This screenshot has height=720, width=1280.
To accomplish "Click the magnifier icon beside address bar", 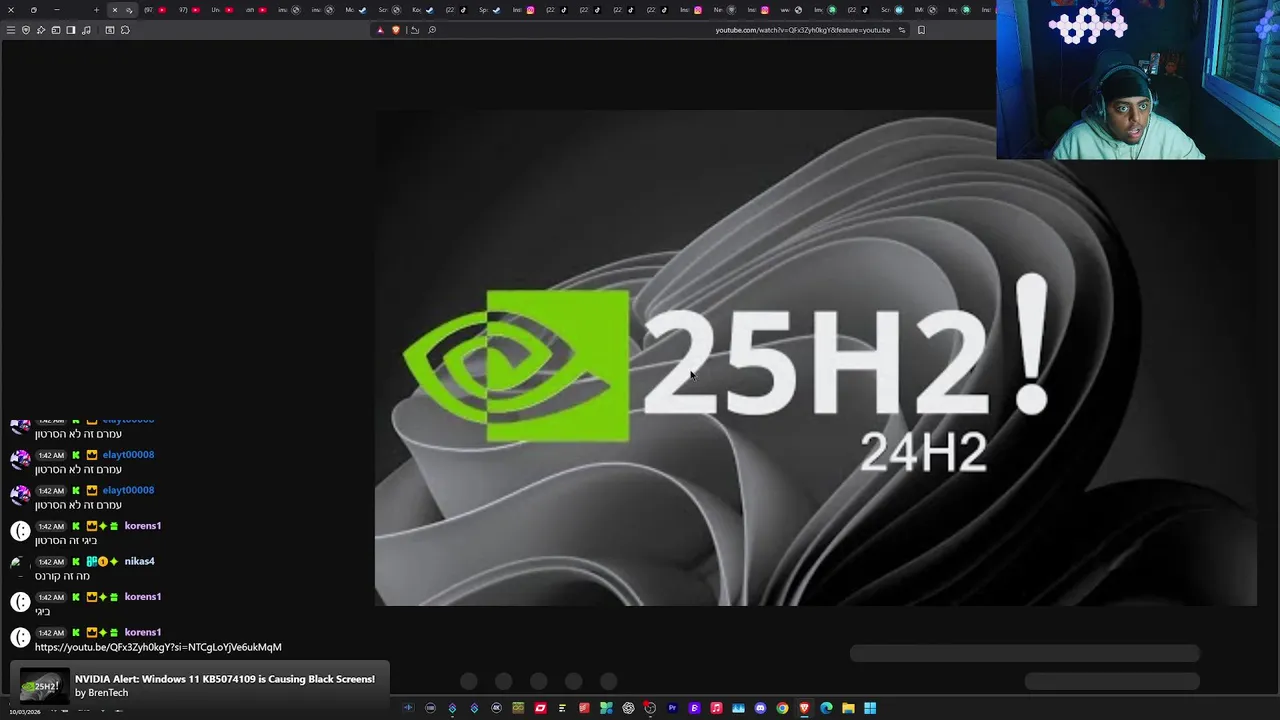I will pos(432,30).
